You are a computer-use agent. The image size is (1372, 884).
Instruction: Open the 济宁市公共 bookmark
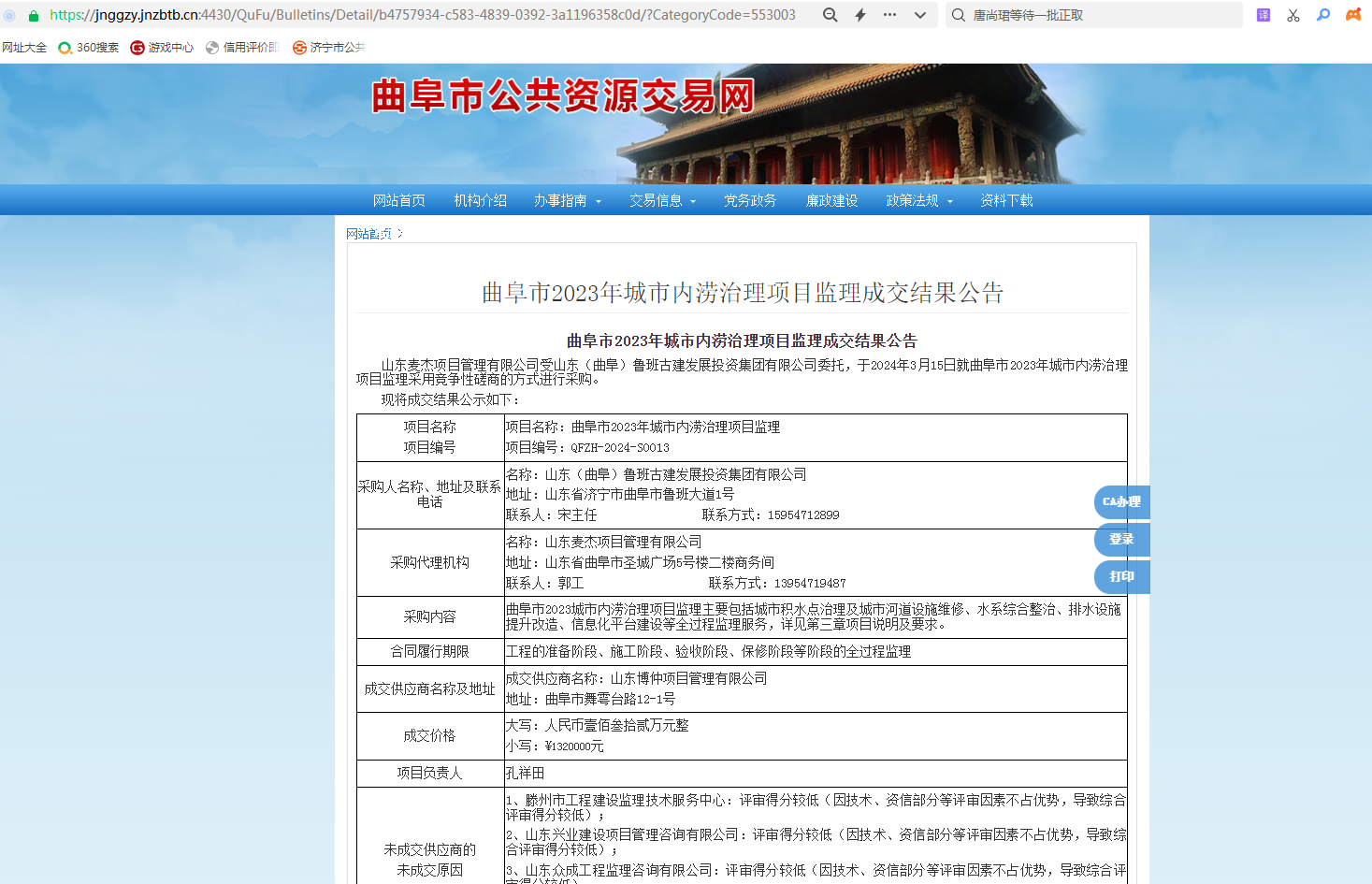329,48
